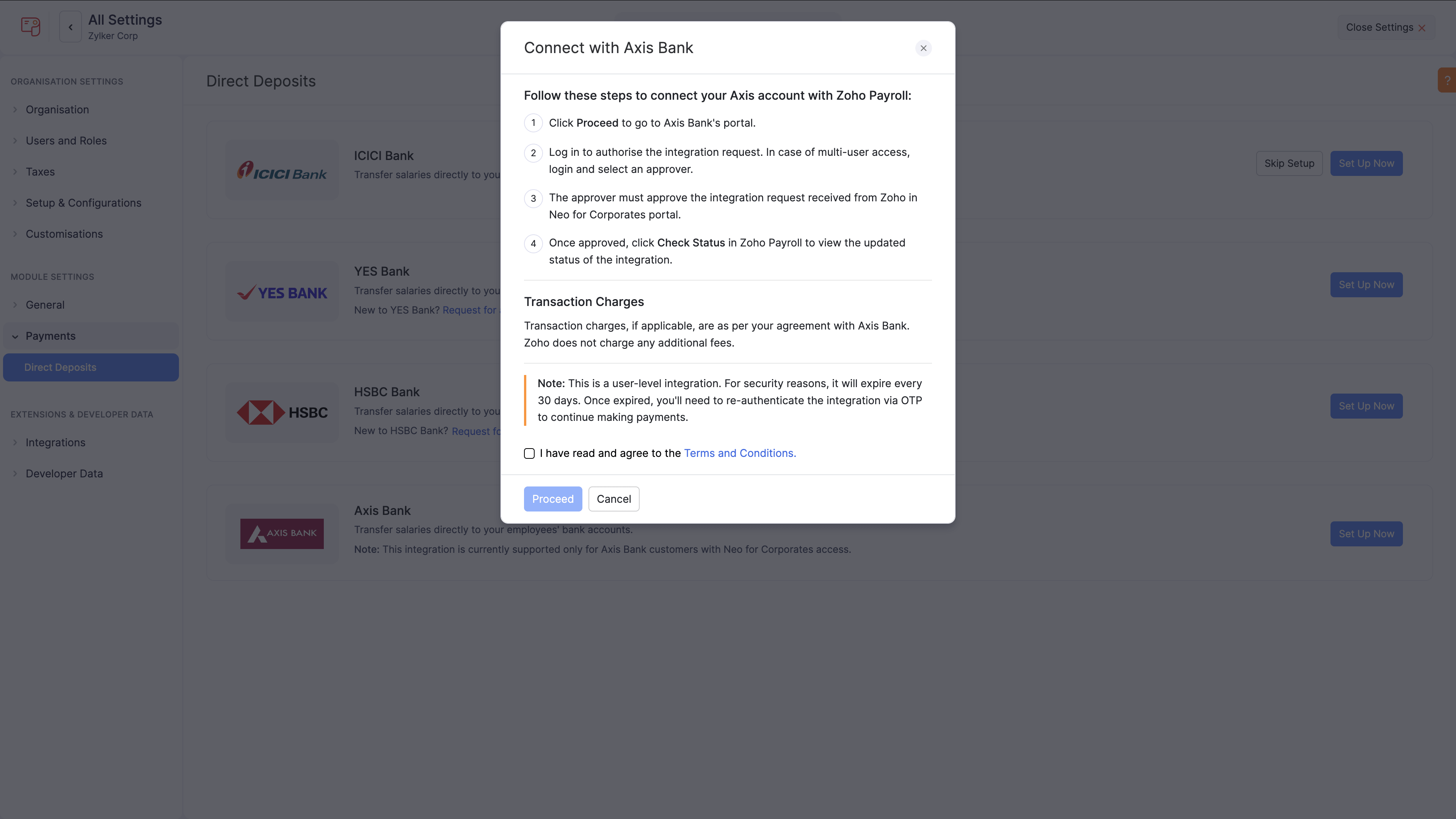
Task: Click the HSBC logo
Action: [x=281, y=413]
